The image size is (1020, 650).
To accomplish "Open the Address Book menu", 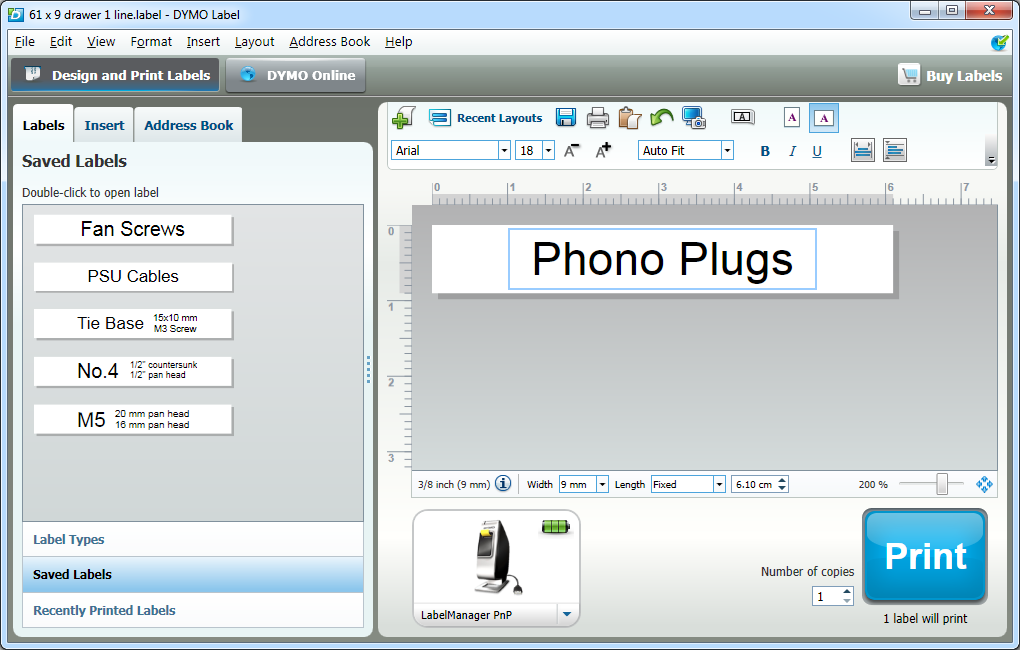I will click(329, 42).
